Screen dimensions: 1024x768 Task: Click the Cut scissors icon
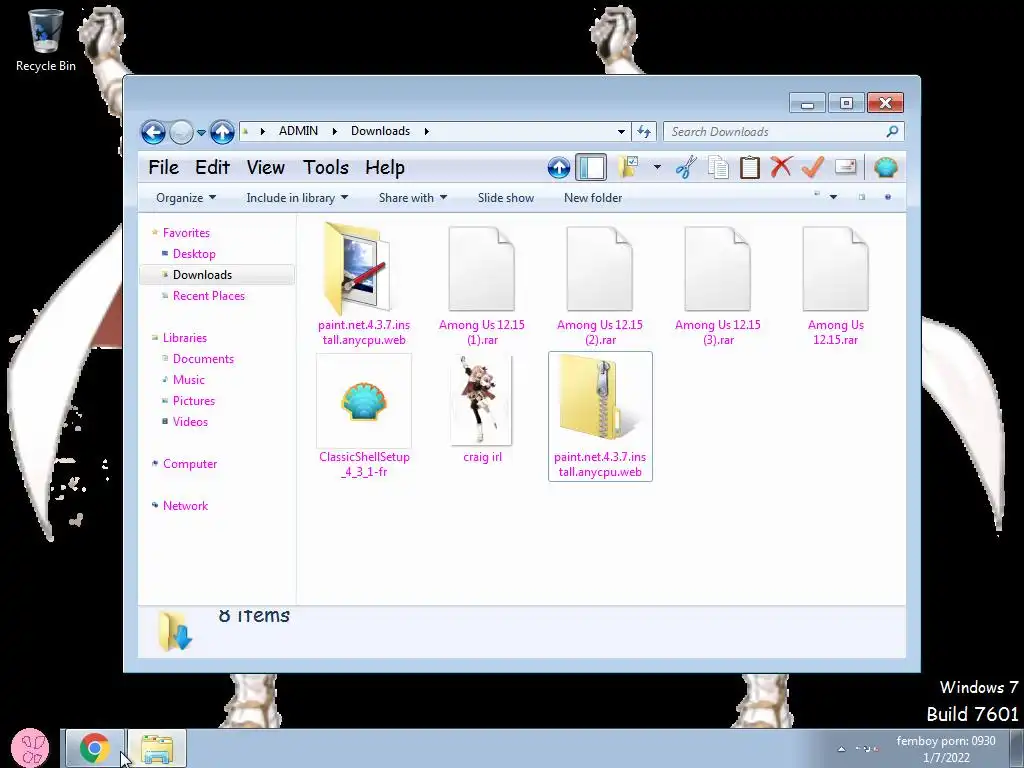[x=686, y=168]
